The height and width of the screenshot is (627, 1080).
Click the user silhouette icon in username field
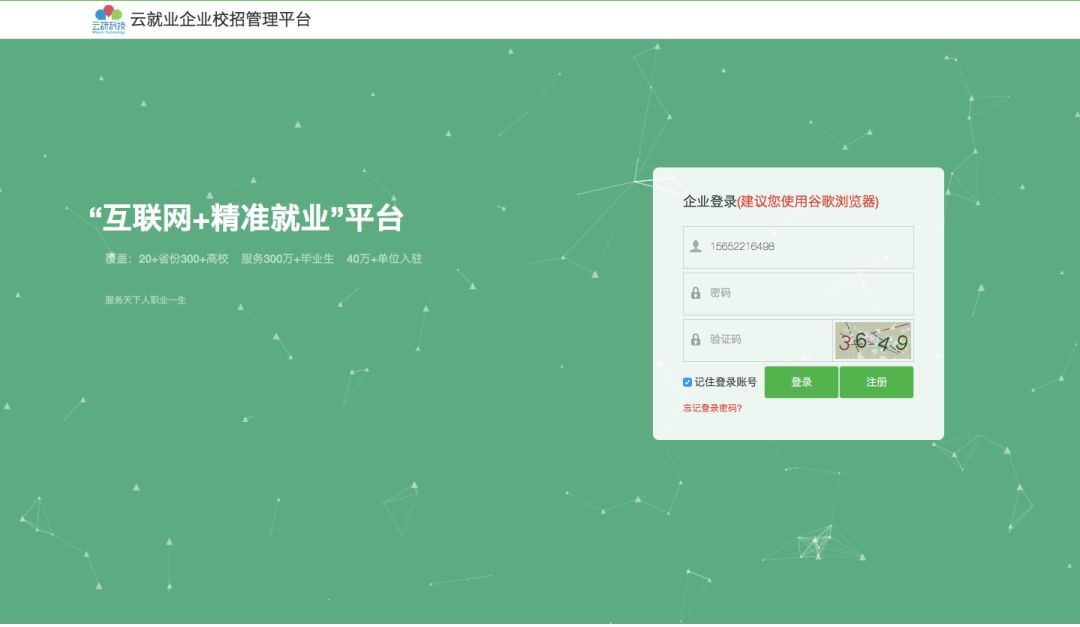(x=695, y=246)
